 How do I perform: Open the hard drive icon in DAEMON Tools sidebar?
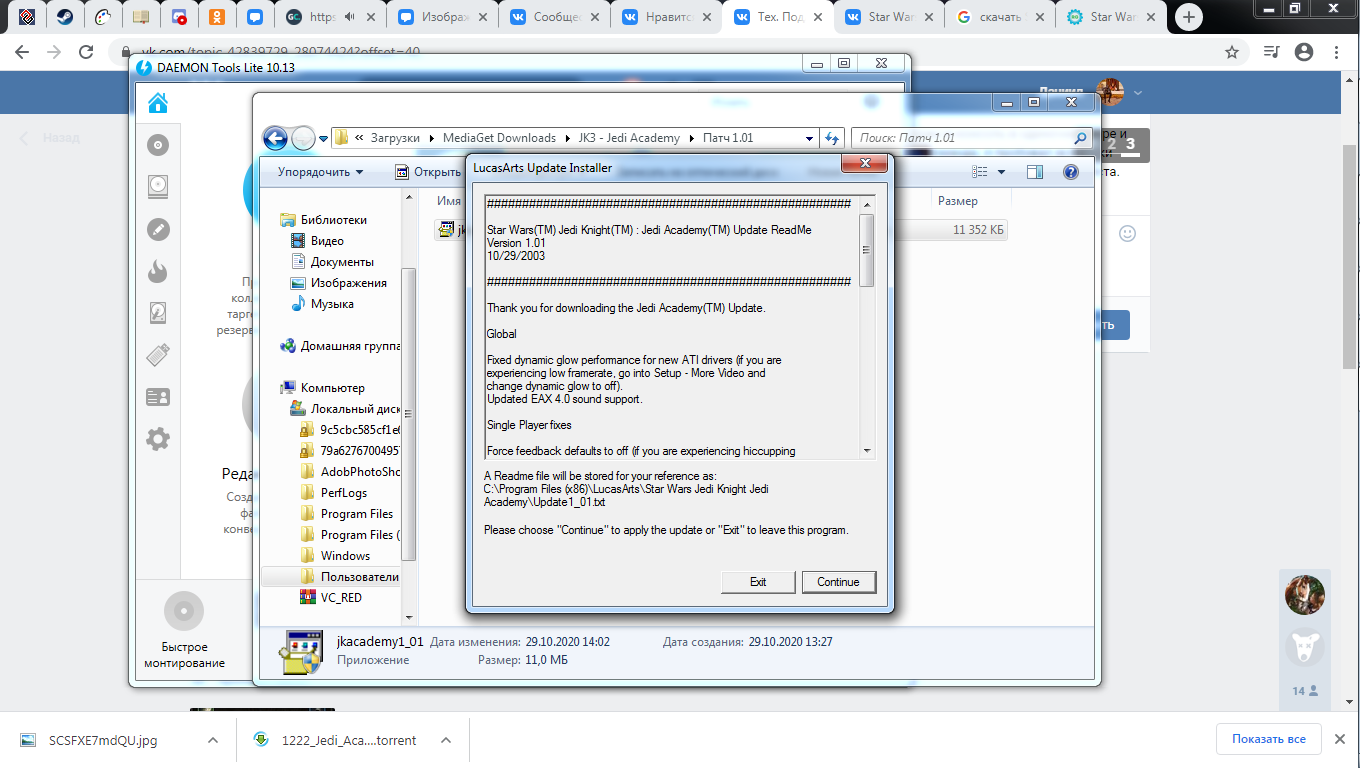[x=158, y=187]
